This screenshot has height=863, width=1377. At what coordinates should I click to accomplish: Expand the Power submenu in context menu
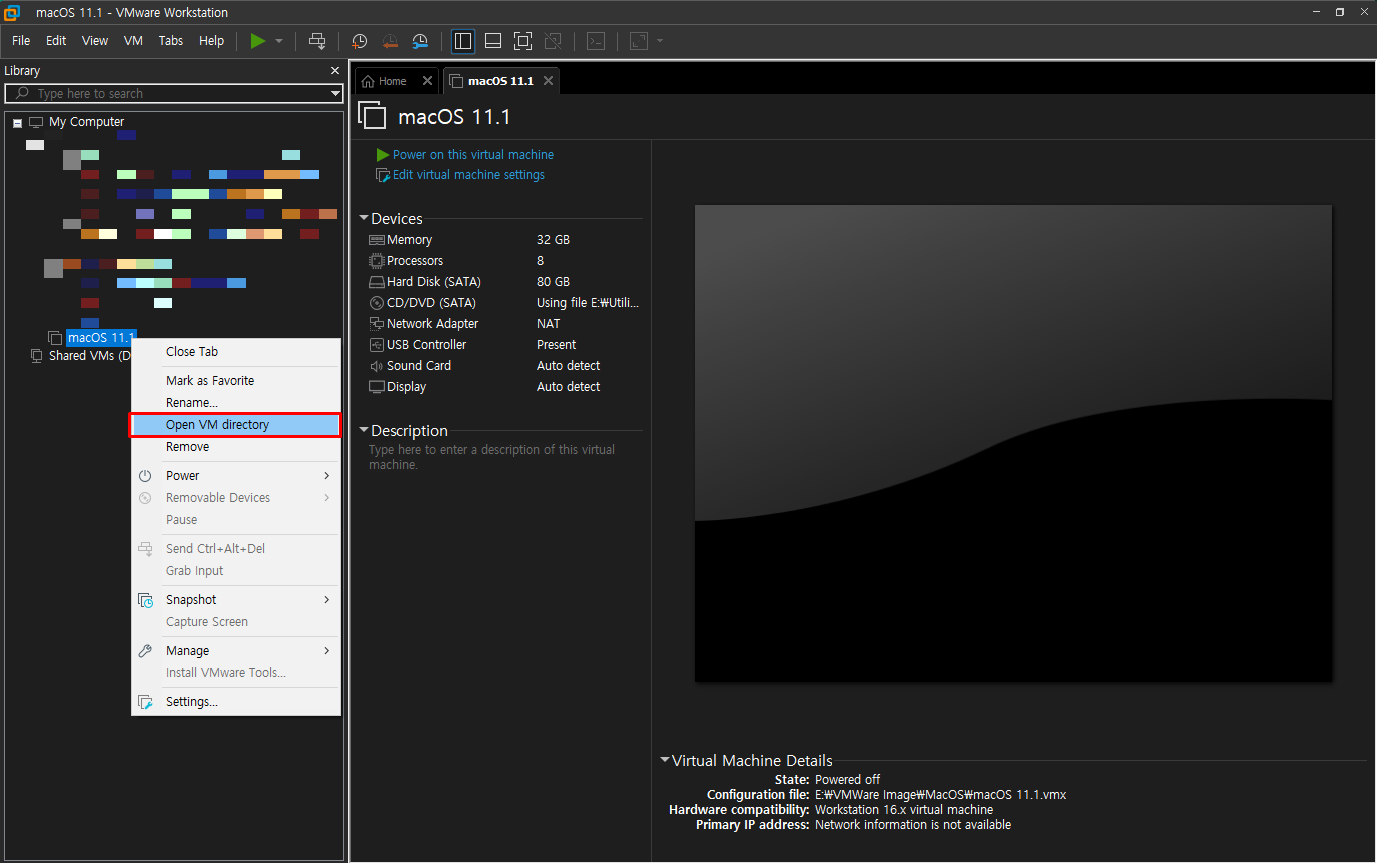[235, 476]
